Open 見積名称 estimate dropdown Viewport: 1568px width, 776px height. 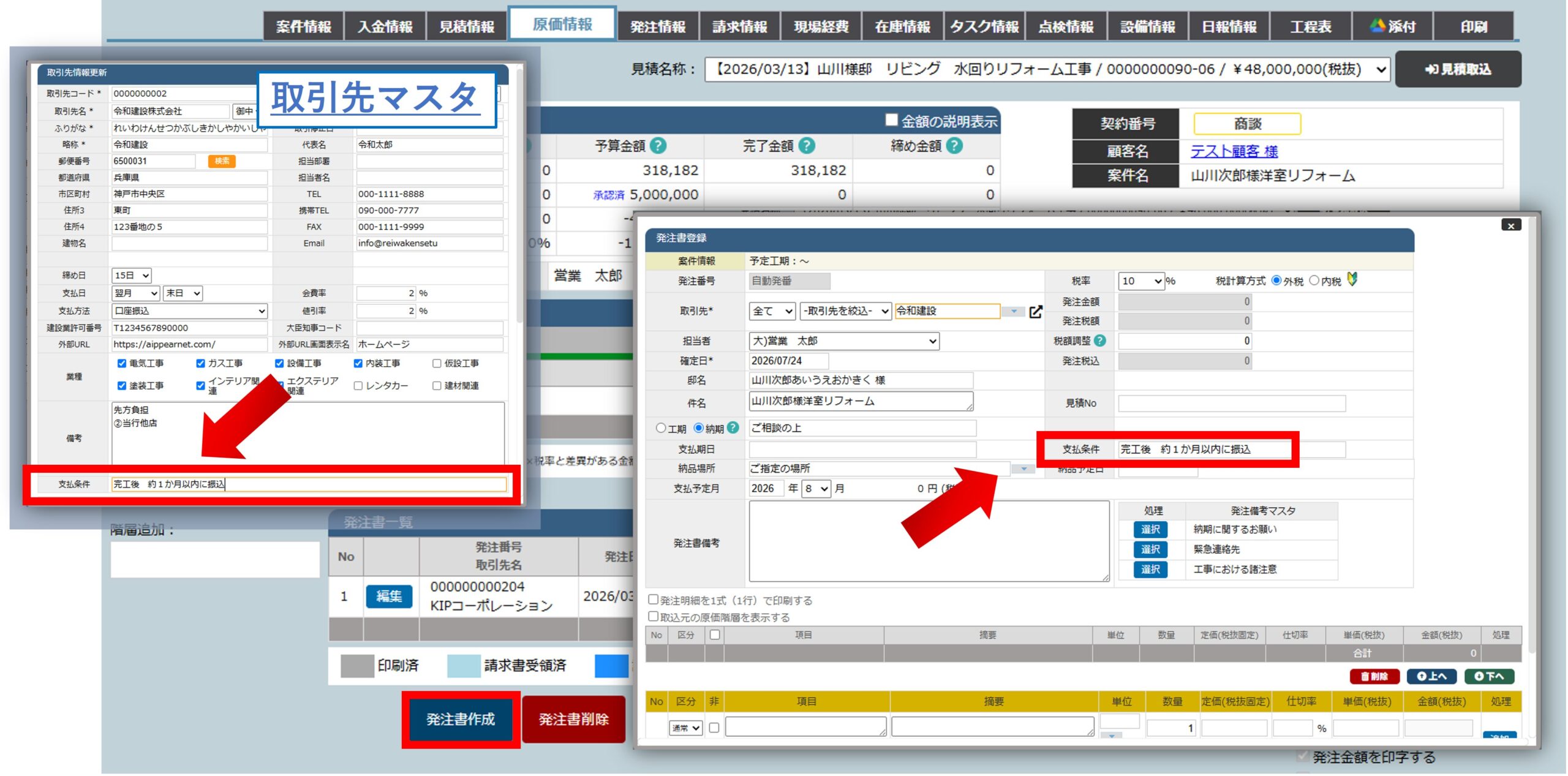pos(1047,69)
